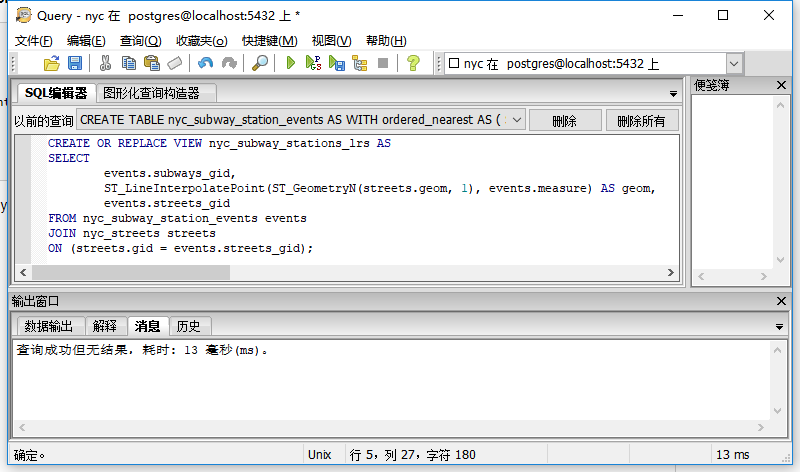Click the 'ON (streets.gid = events.streets_gid);' line
The height and width of the screenshot is (472, 800).
180,249
